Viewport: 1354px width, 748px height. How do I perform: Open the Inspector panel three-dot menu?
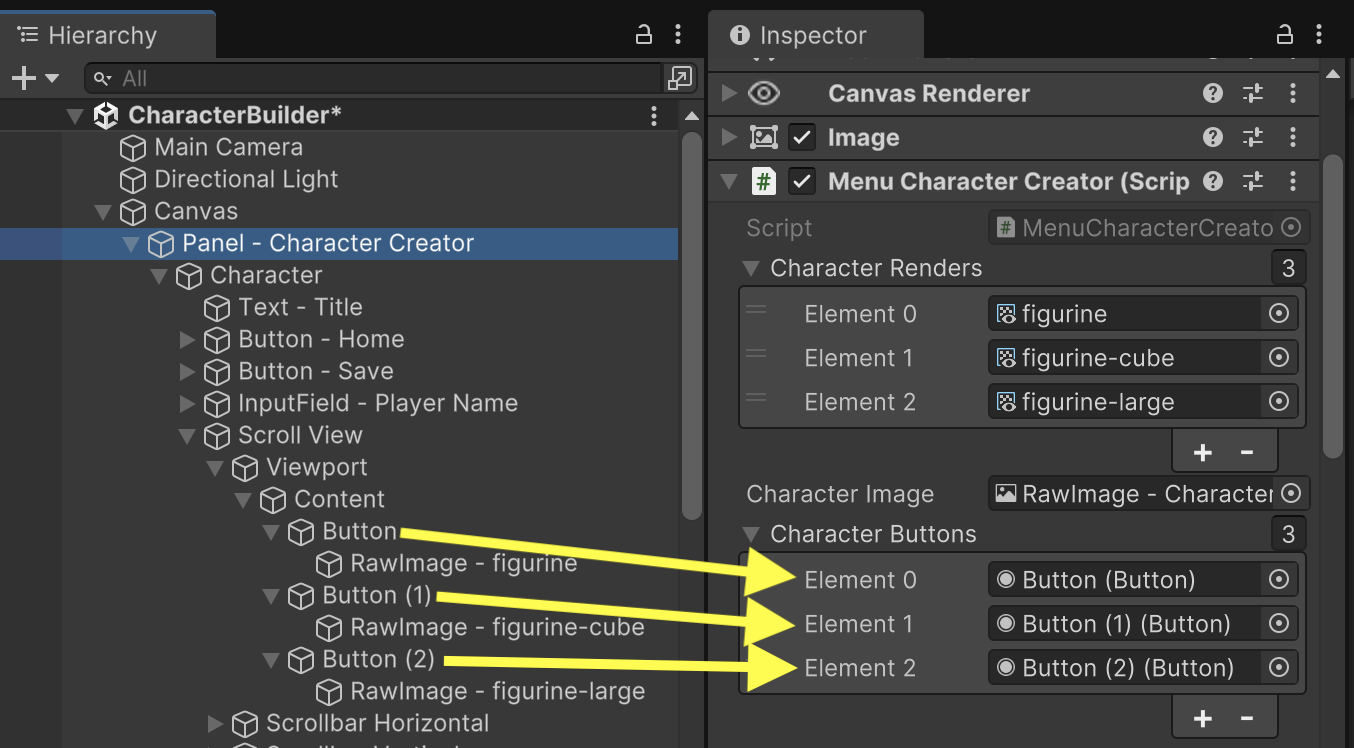(x=1320, y=35)
